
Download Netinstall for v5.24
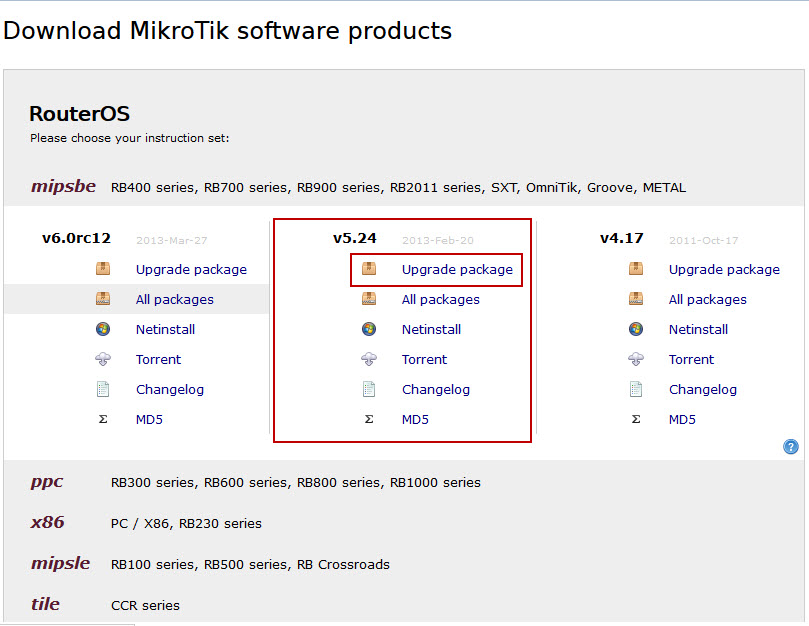431,329
